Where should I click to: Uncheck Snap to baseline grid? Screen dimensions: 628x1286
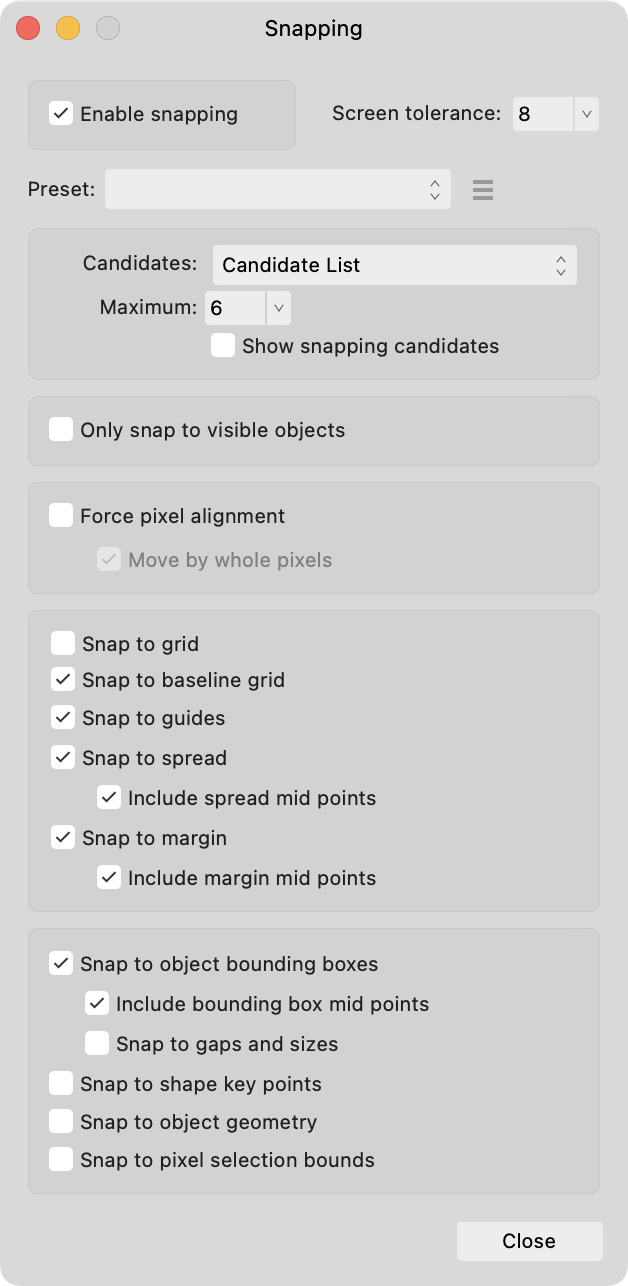[x=63, y=680]
